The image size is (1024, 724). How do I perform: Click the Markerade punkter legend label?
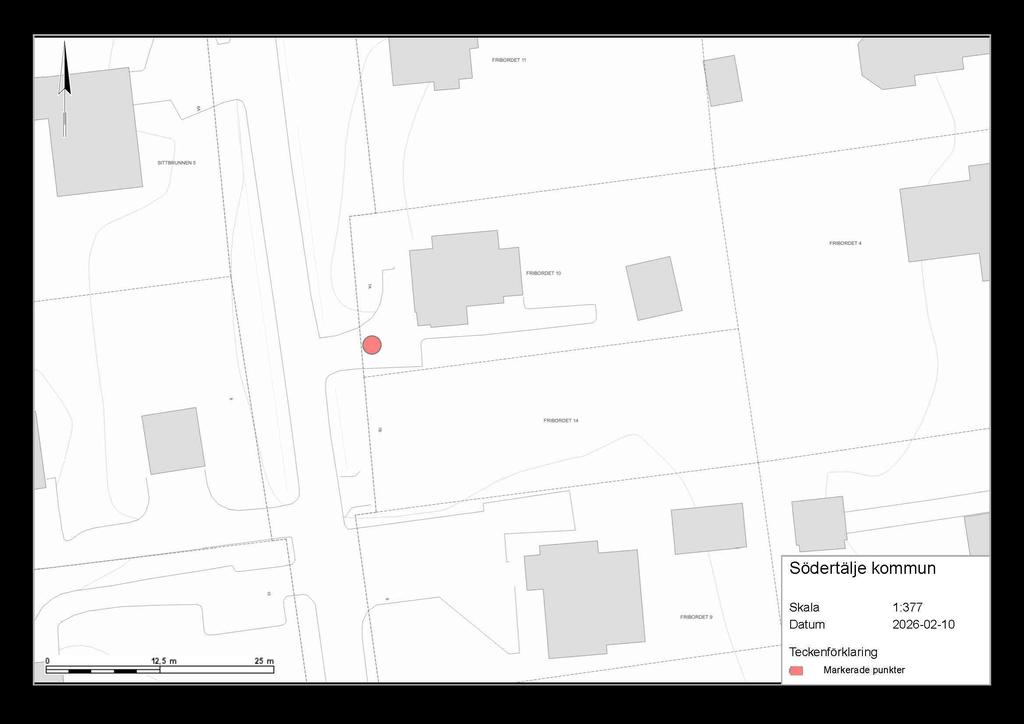[x=864, y=670]
